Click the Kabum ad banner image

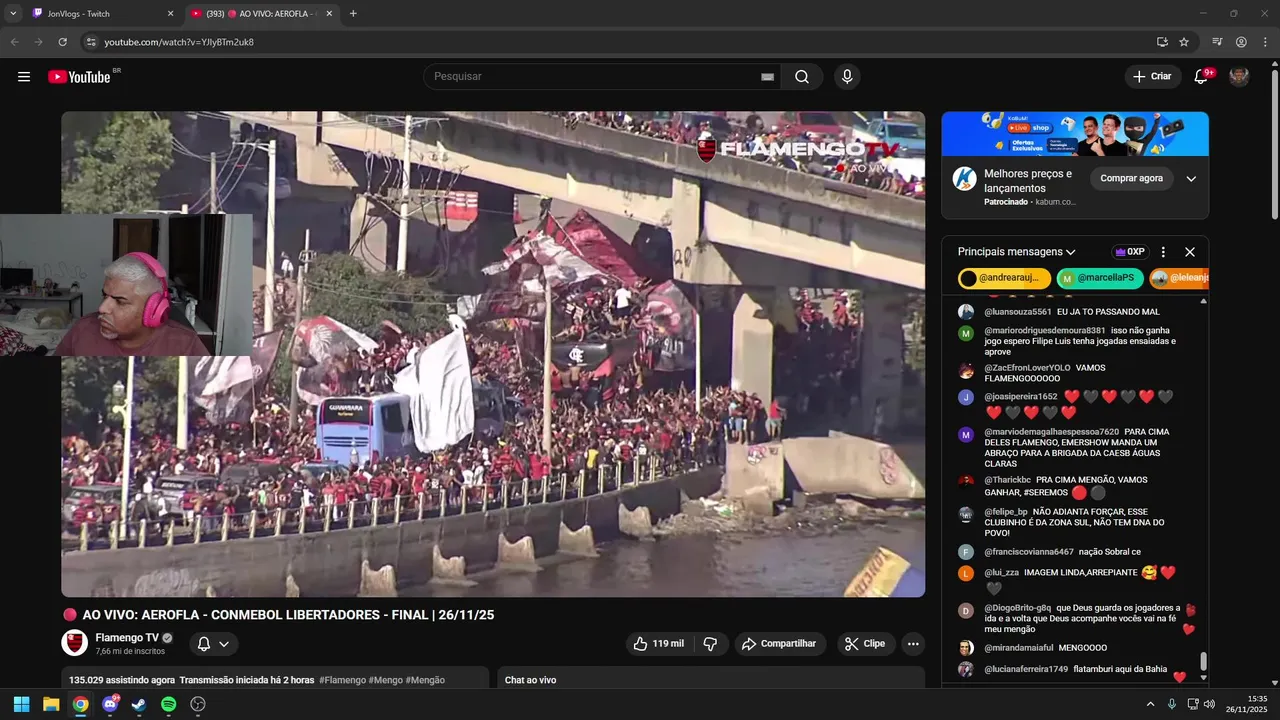pos(1075,133)
